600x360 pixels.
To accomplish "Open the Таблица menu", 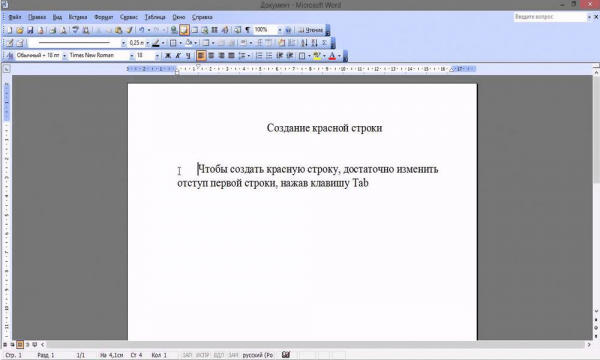I will tap(155, 17).
